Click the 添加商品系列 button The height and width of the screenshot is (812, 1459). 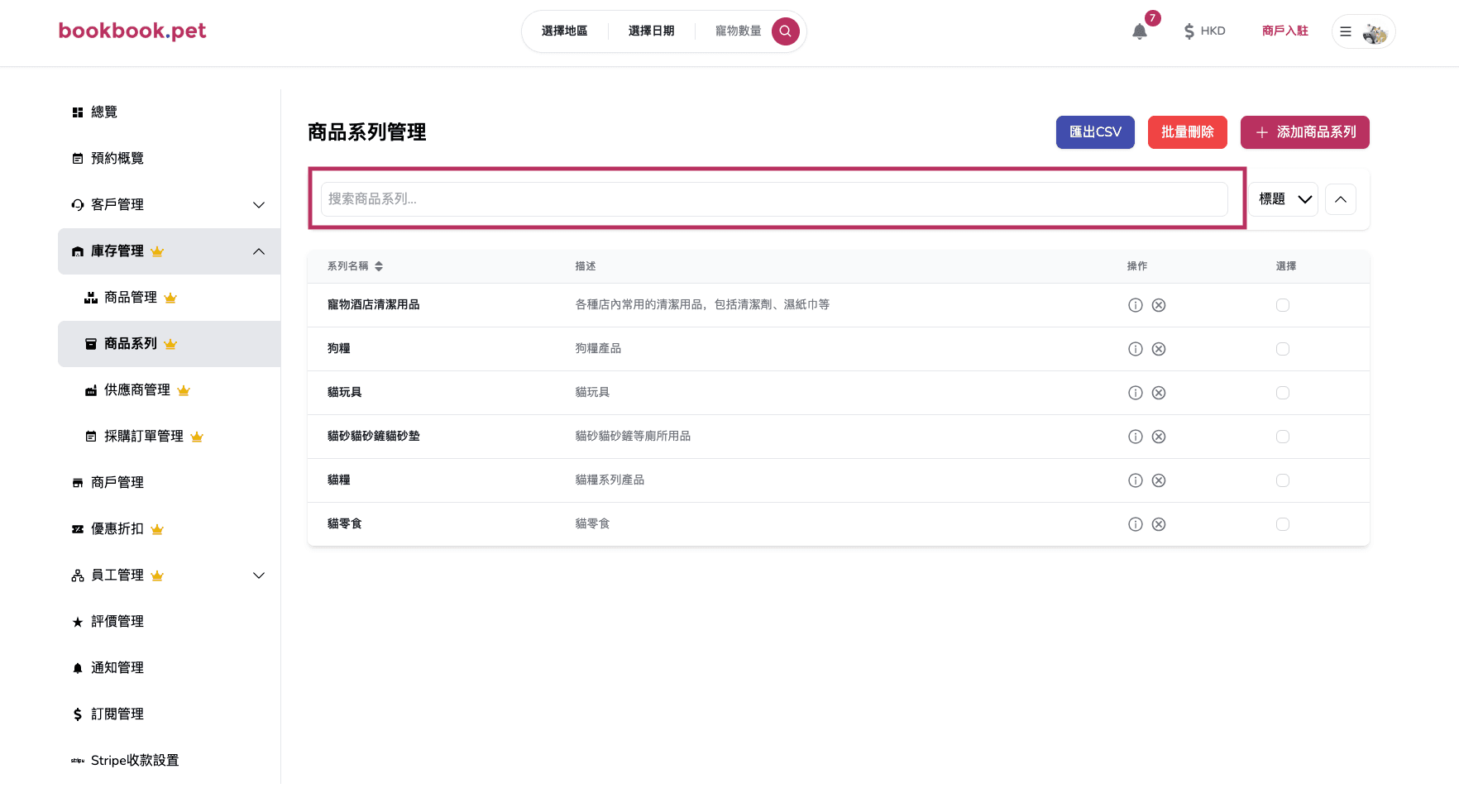tap(1304, 132)
